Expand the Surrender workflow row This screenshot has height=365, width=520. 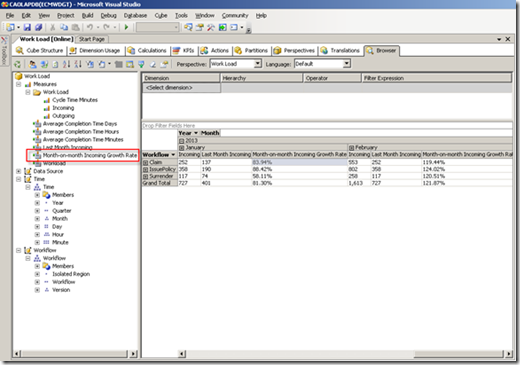pos(146,176)
